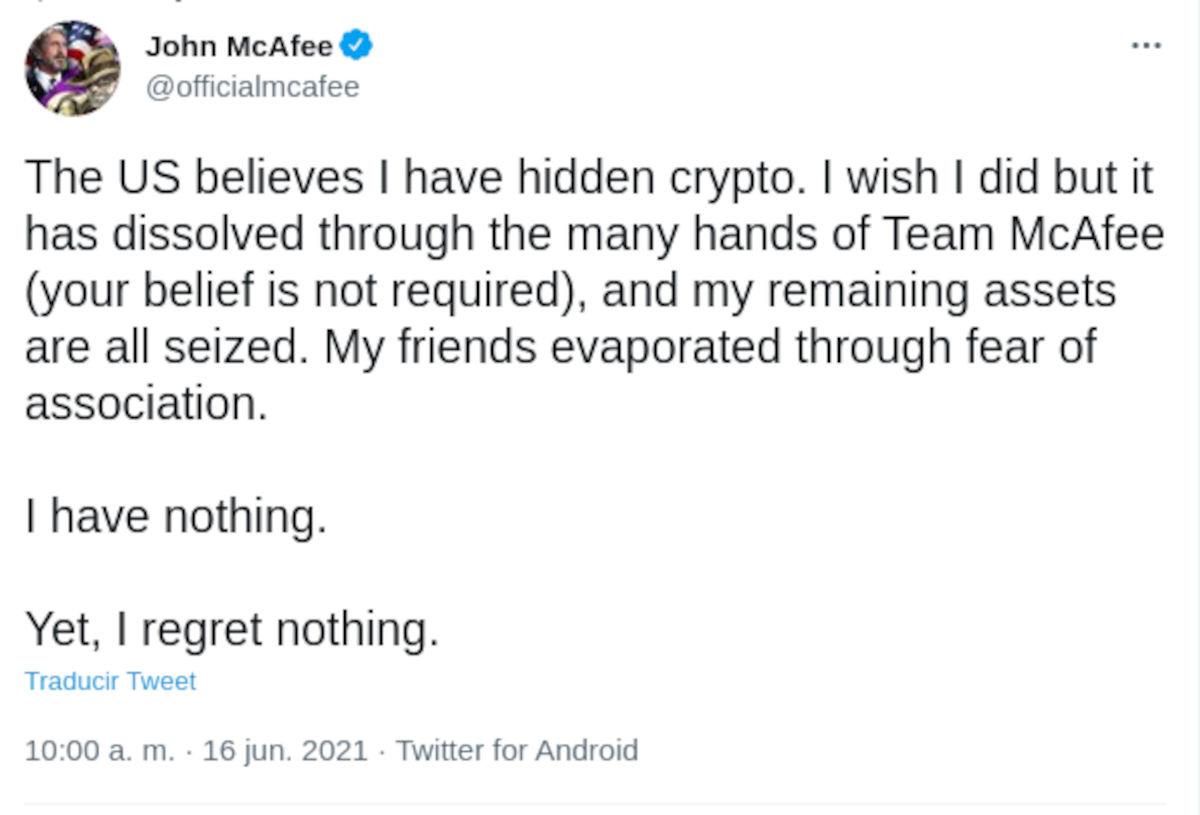Click the 16 jun. 2021 date
This screenshot has width=1200, height=815.
[285, 750]
